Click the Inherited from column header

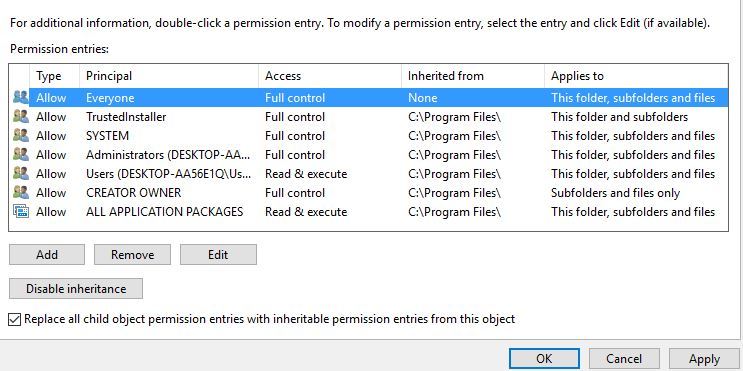473,76
